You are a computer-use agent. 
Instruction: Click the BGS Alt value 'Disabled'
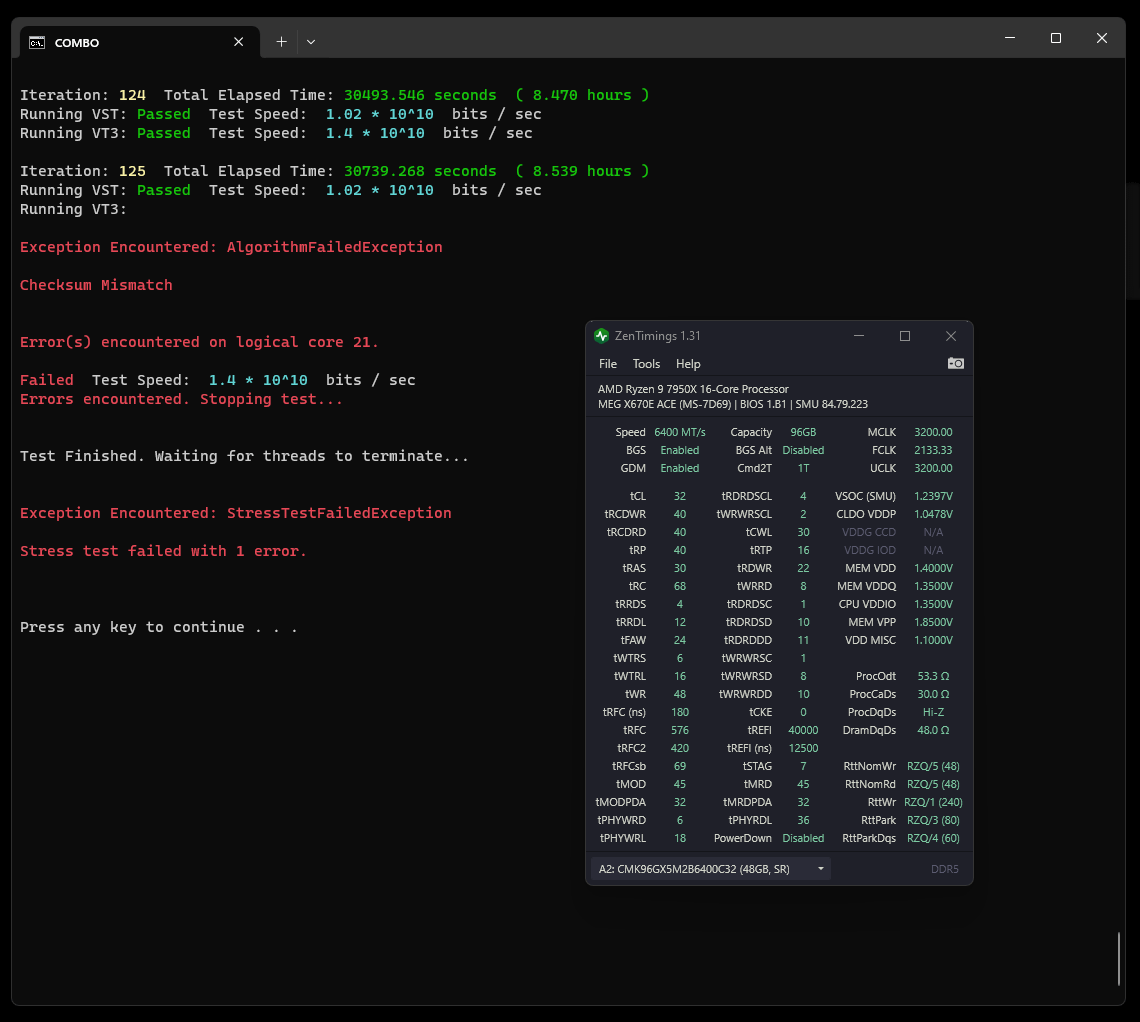tap(803, 451)
